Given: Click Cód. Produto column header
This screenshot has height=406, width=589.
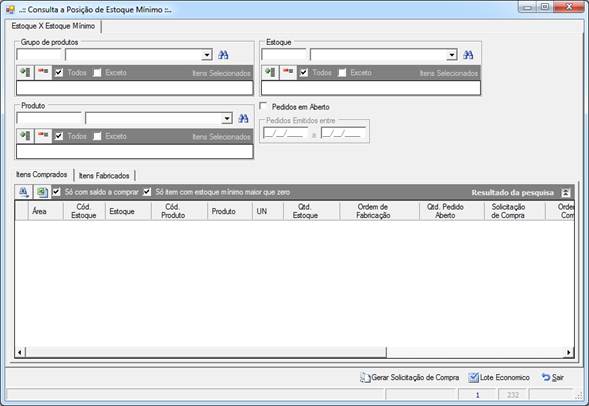Looking at the screenshot, I should pyautogui.click(x=179, y=211).
